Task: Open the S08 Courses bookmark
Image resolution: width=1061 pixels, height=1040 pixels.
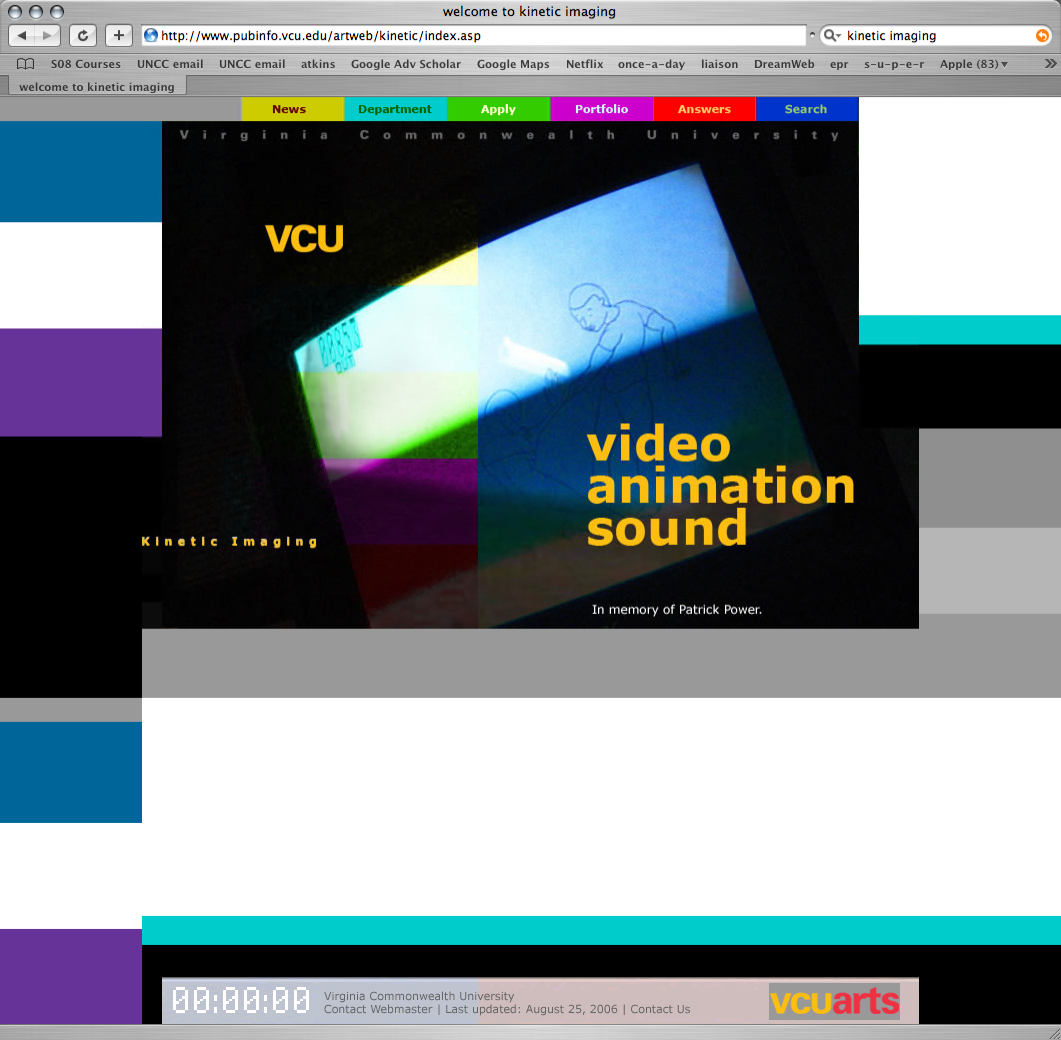Action: pyautogui.click(x=85, y=64)
